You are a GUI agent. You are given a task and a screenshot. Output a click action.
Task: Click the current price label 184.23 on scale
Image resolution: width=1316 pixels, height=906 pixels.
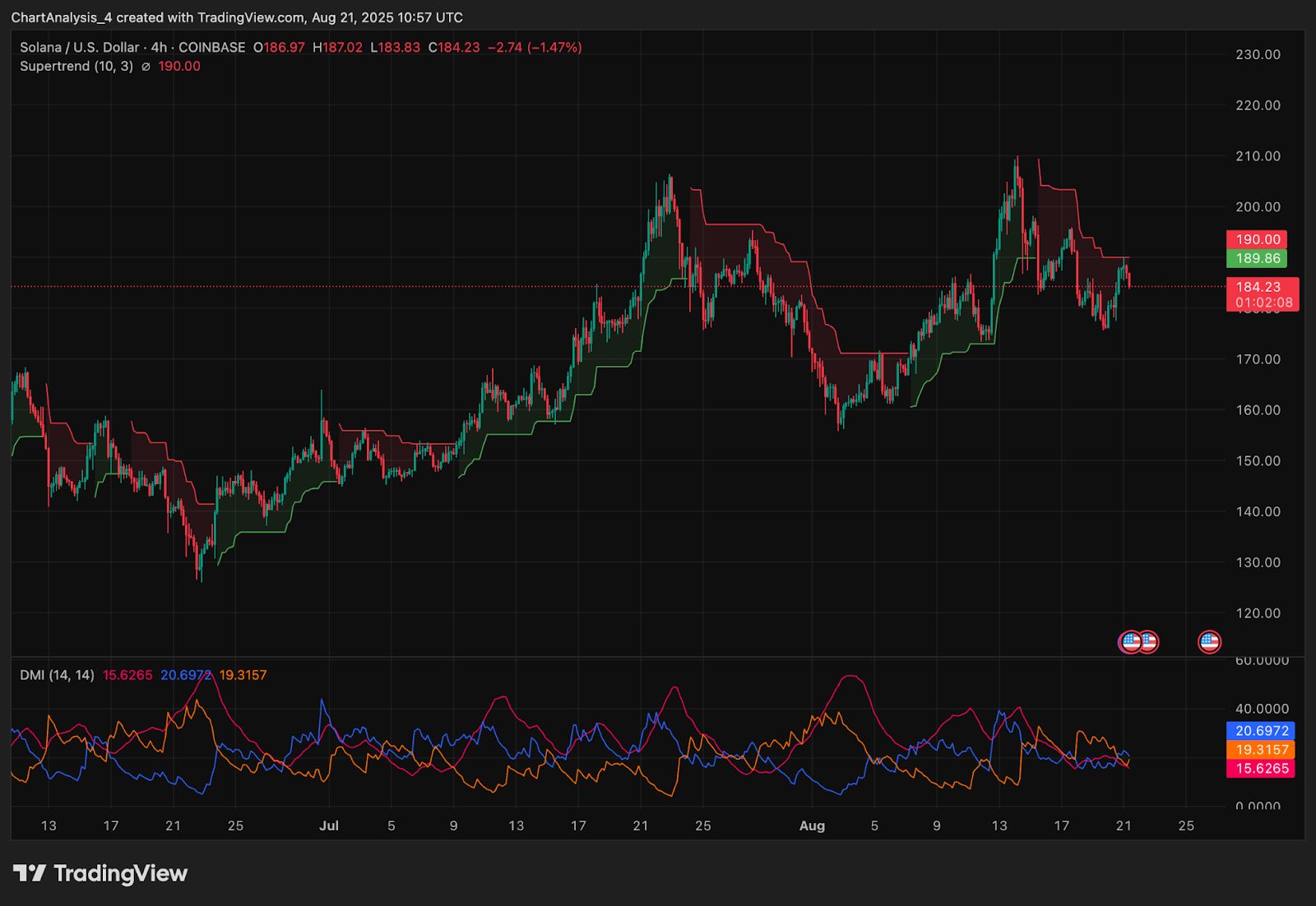(x=1258, y=287)
